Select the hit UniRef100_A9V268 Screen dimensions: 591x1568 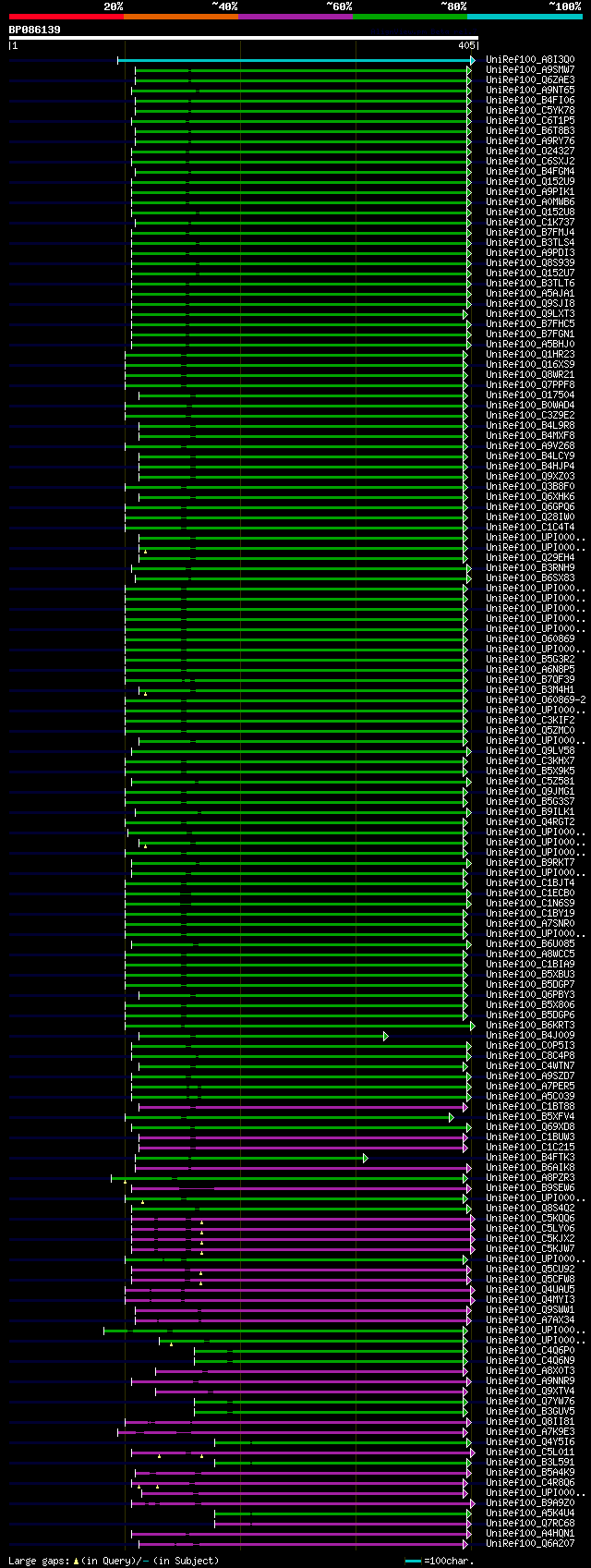point(530,446)
